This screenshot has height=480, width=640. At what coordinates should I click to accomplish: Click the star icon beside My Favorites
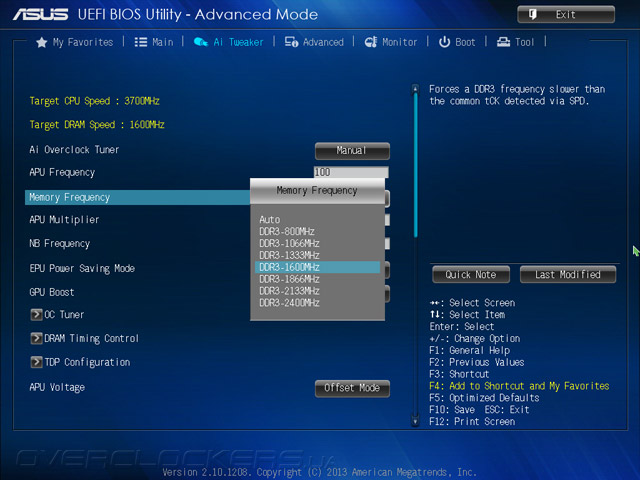(x=41, y=42)
